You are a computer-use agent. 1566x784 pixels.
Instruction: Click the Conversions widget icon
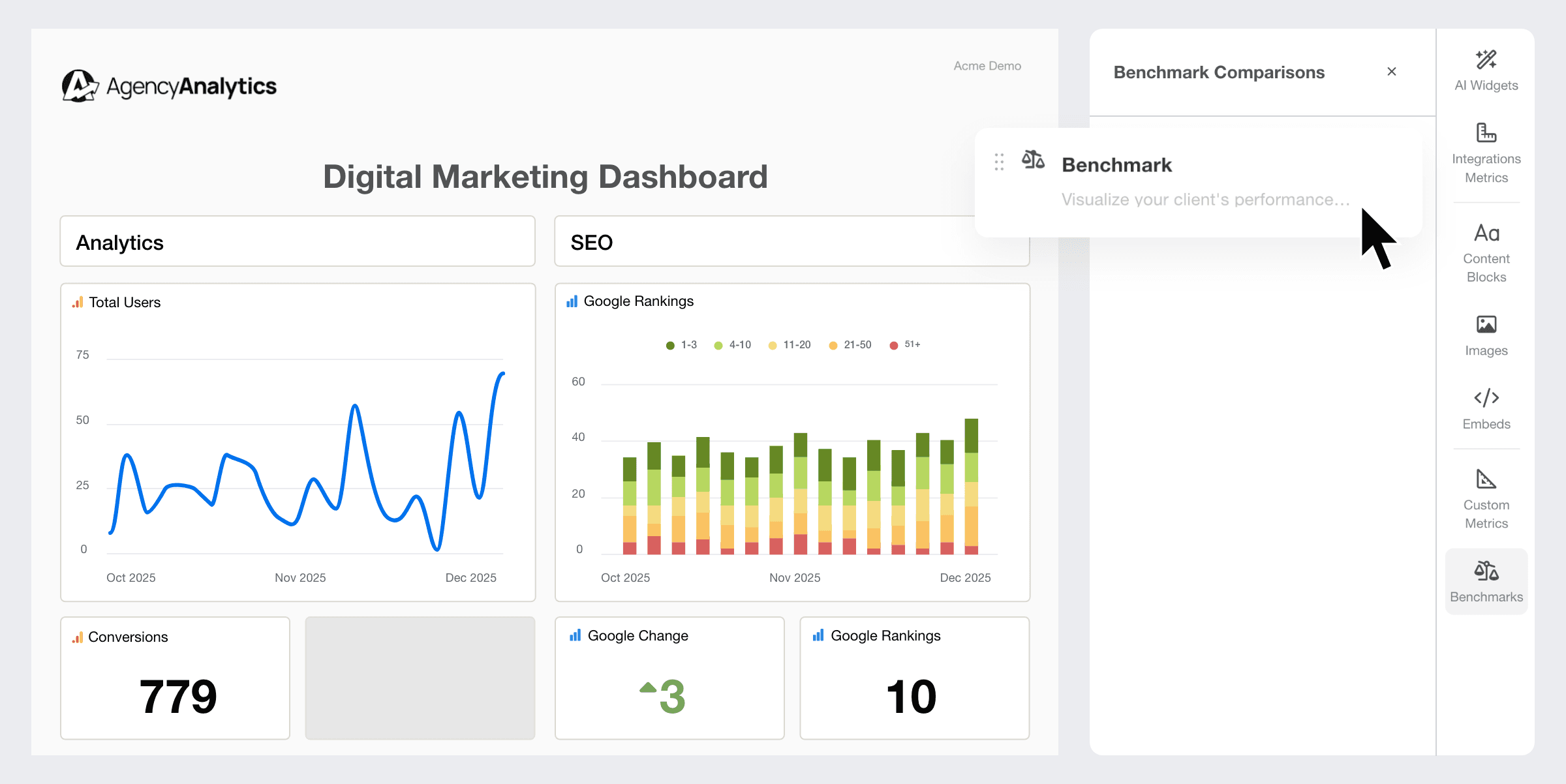click(x=78, y=637)
